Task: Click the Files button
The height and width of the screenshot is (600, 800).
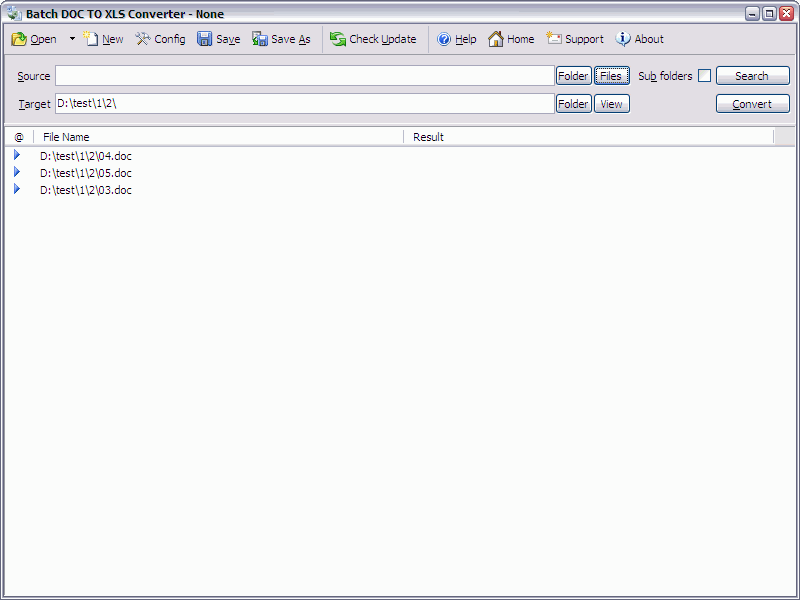Action: [612, 76]
